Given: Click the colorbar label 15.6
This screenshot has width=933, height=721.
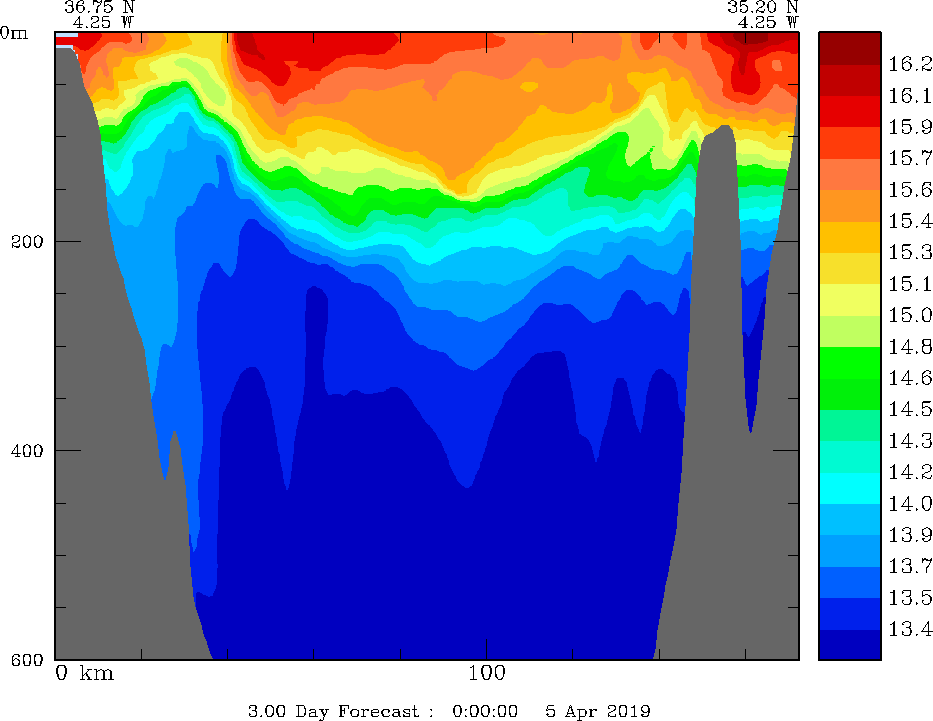Looking at the screenshot, I should pyautogui.click(x=910, y=190).
